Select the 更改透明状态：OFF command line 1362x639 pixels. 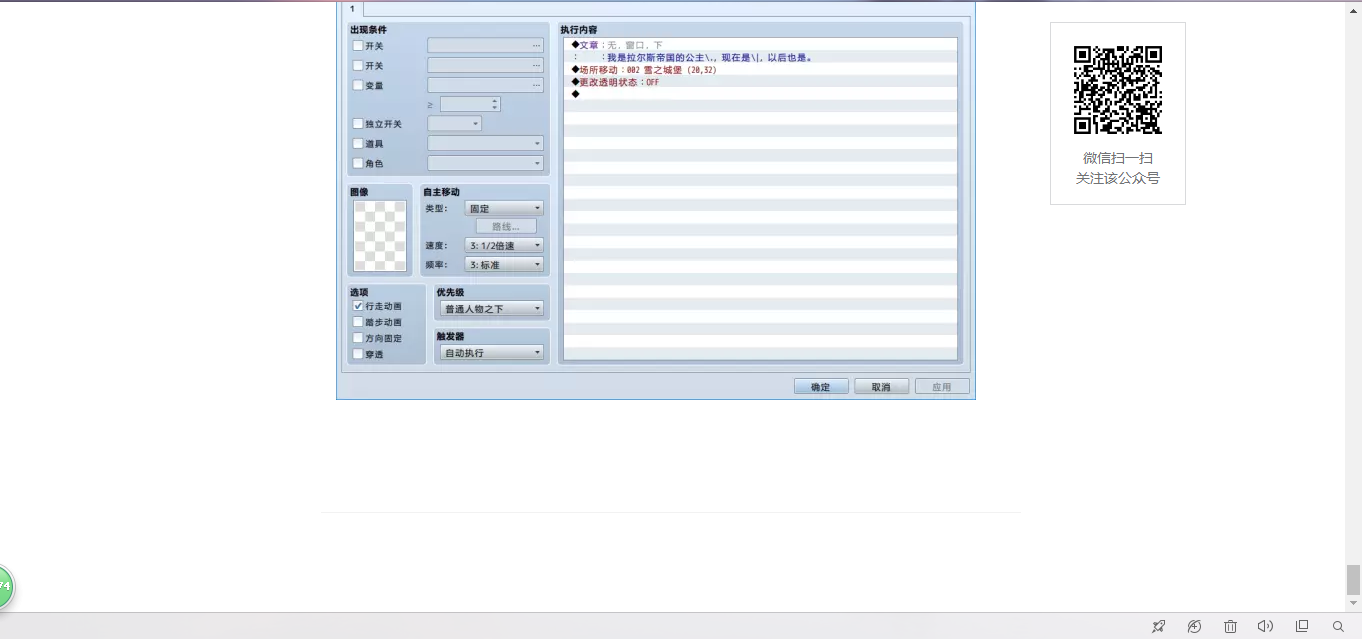coord(760,82)
